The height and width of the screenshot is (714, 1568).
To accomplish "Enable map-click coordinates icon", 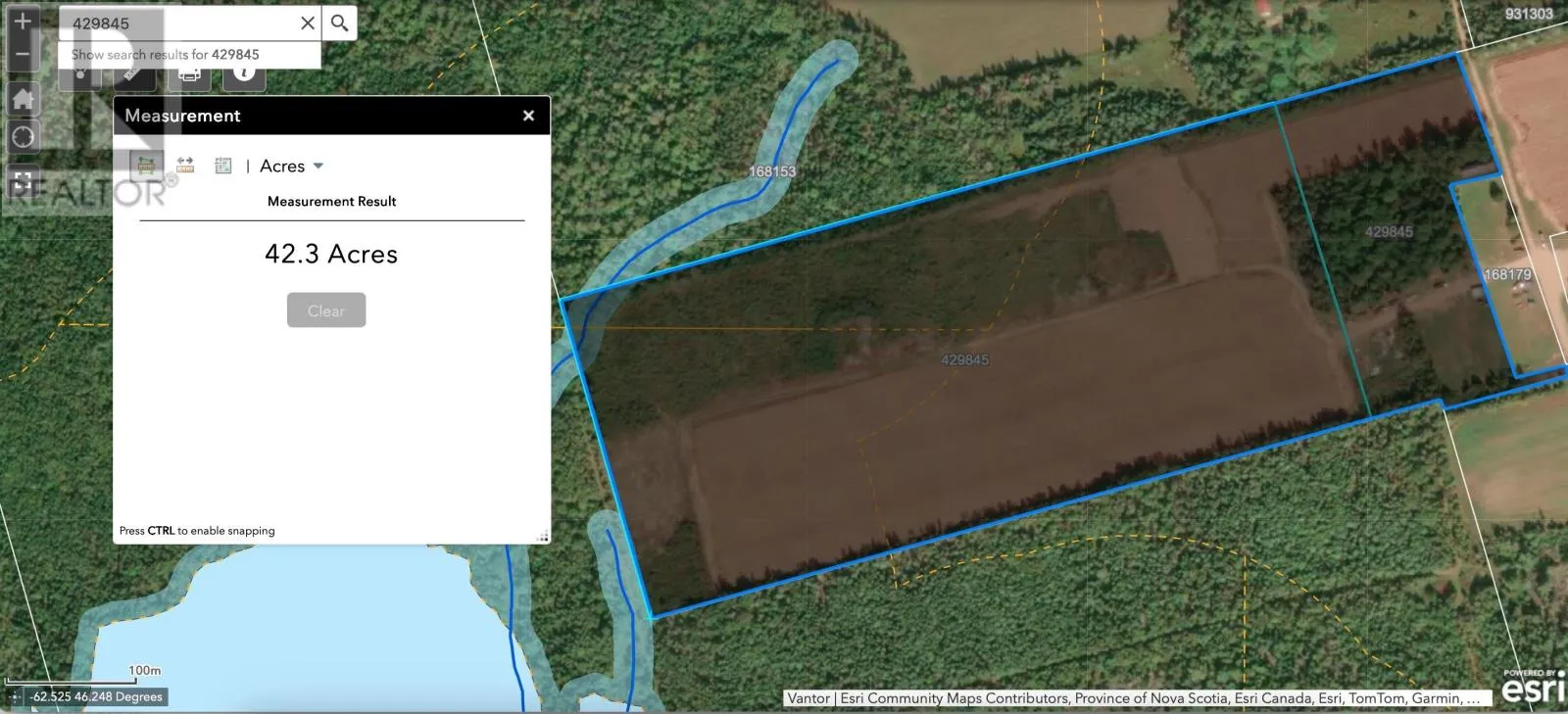I will click(x=15, y=697).
